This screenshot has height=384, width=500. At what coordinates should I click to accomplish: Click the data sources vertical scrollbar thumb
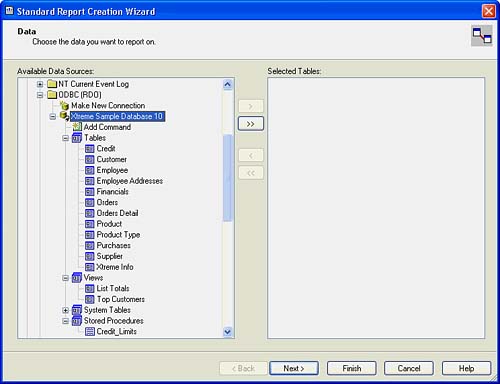pyautogui.click(x=228, y=178)
